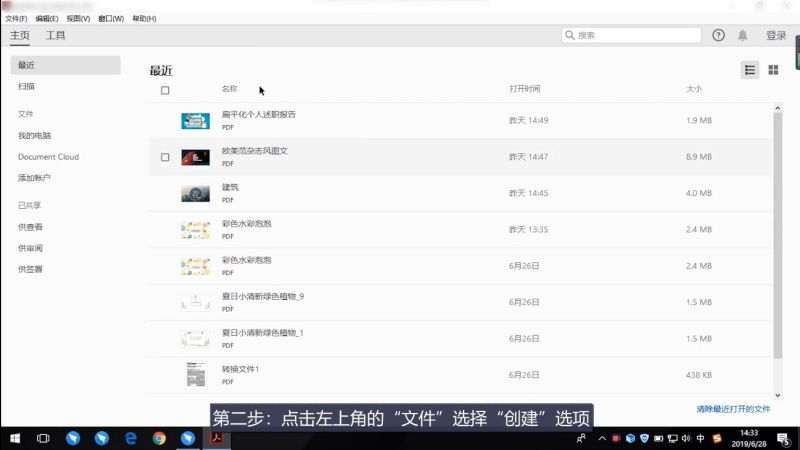800x450 pixels.
Task: Switch to list view layout
Action: point(749,70)
